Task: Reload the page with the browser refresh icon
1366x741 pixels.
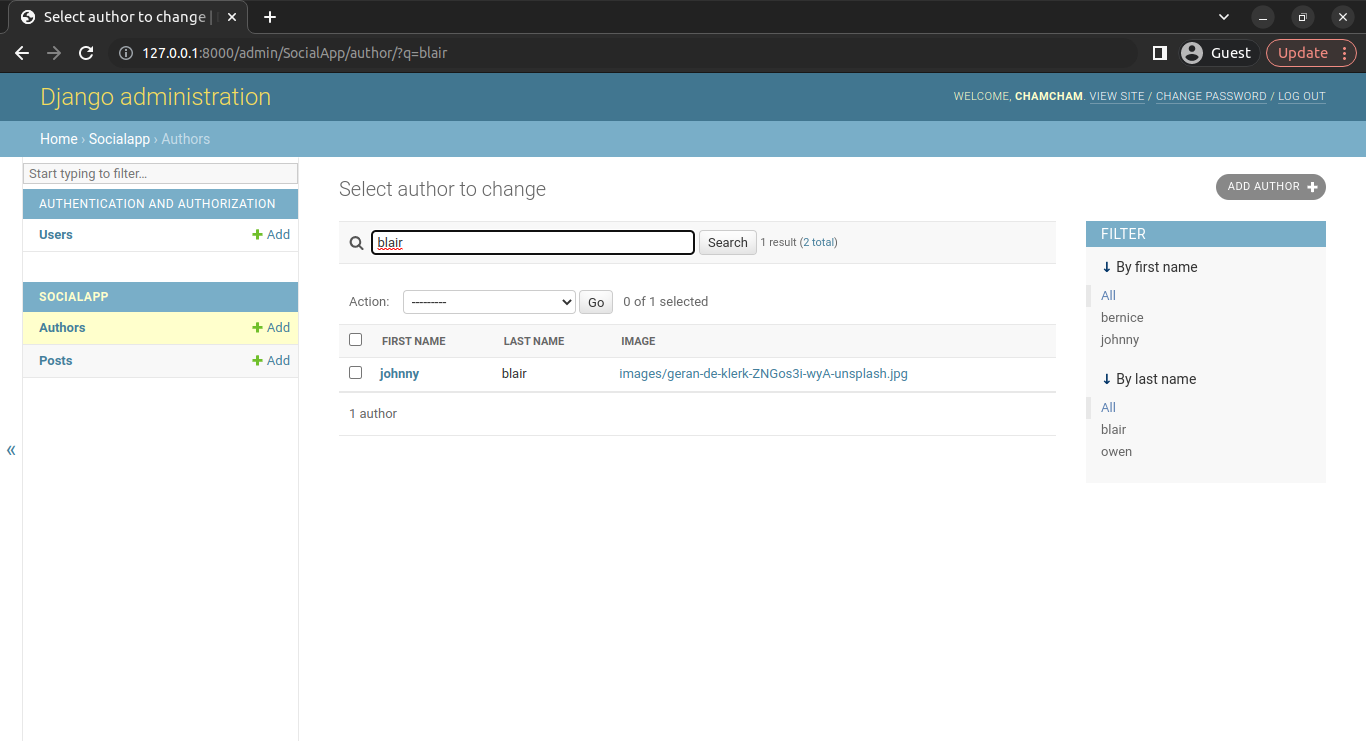Action: [86, 53]
